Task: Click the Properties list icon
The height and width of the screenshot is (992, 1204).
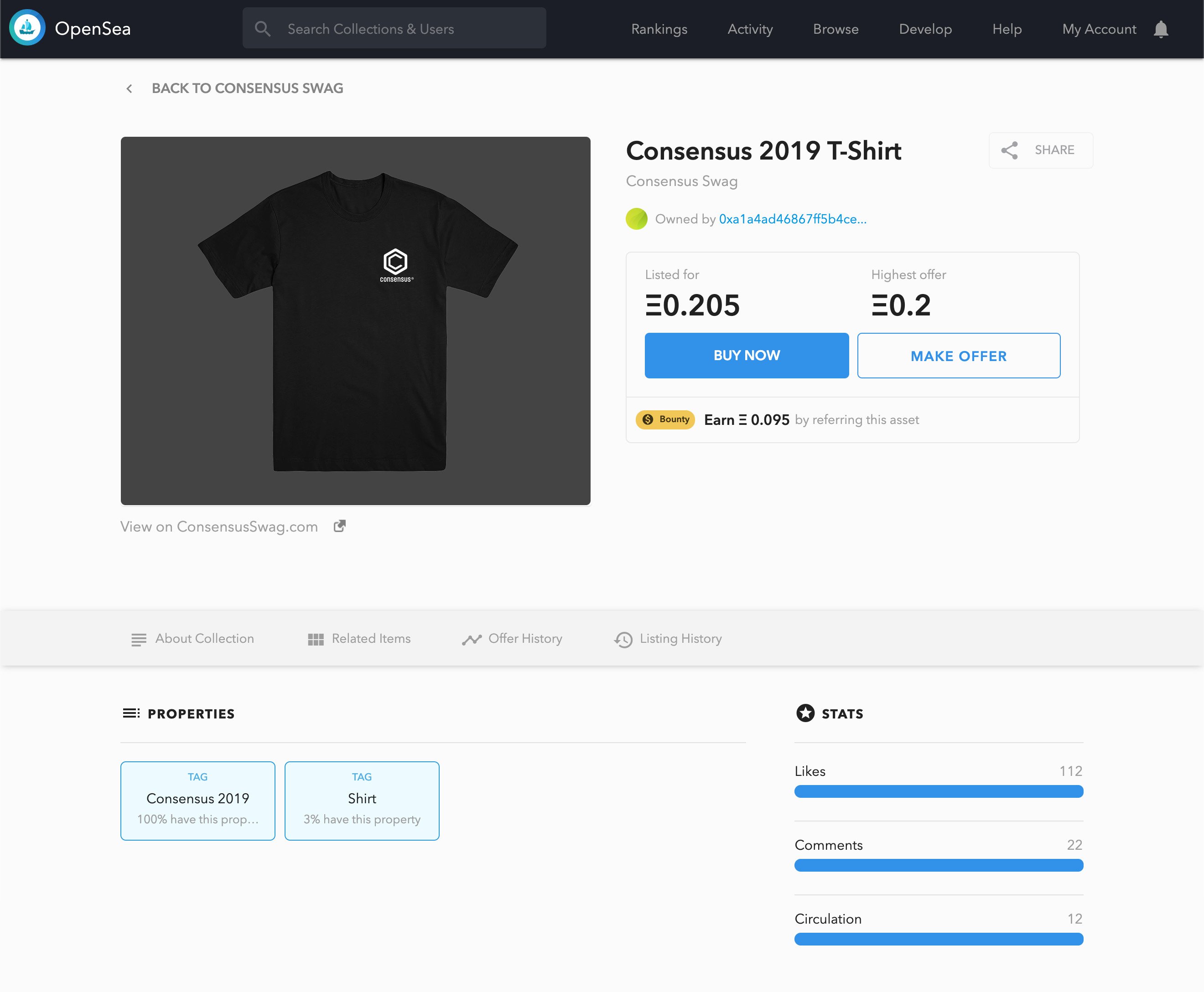Action: pyautogui.click(x=131, y=713)
